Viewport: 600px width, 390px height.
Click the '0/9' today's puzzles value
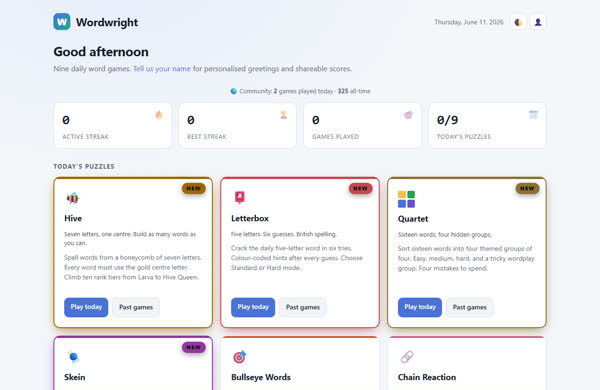coord(447,120)
